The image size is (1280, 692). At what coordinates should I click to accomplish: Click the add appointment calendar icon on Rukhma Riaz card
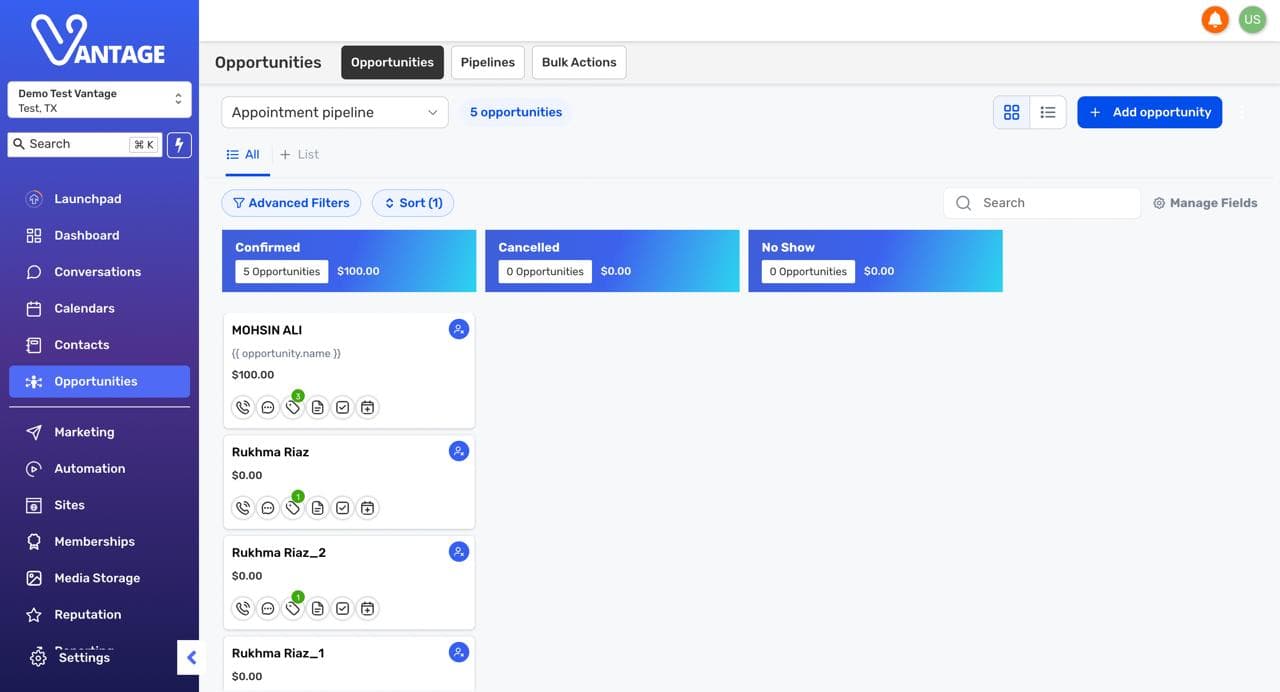tap(368, 508)
